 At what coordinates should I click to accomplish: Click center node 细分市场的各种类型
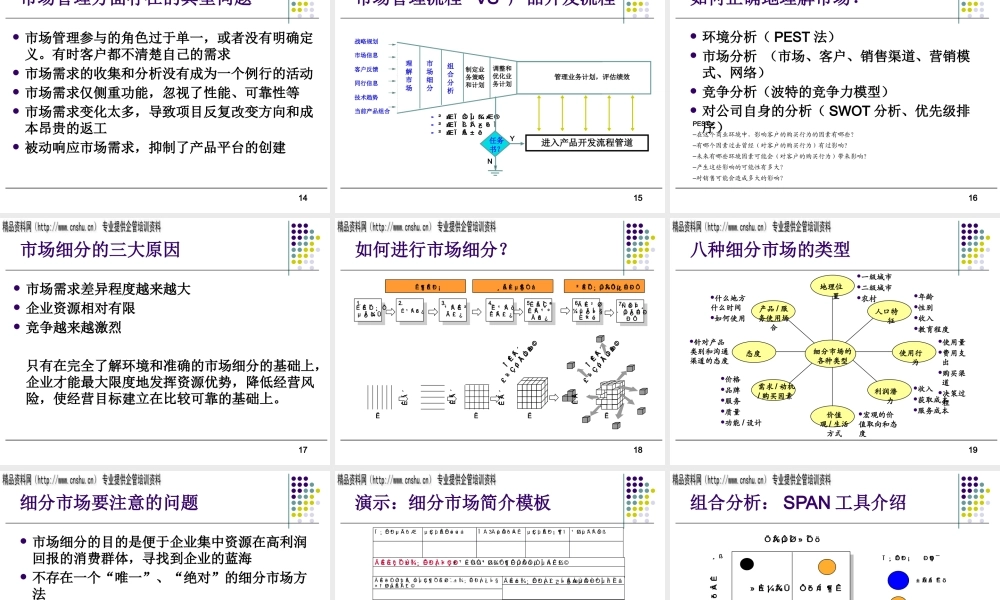click(x=832, y=355)
